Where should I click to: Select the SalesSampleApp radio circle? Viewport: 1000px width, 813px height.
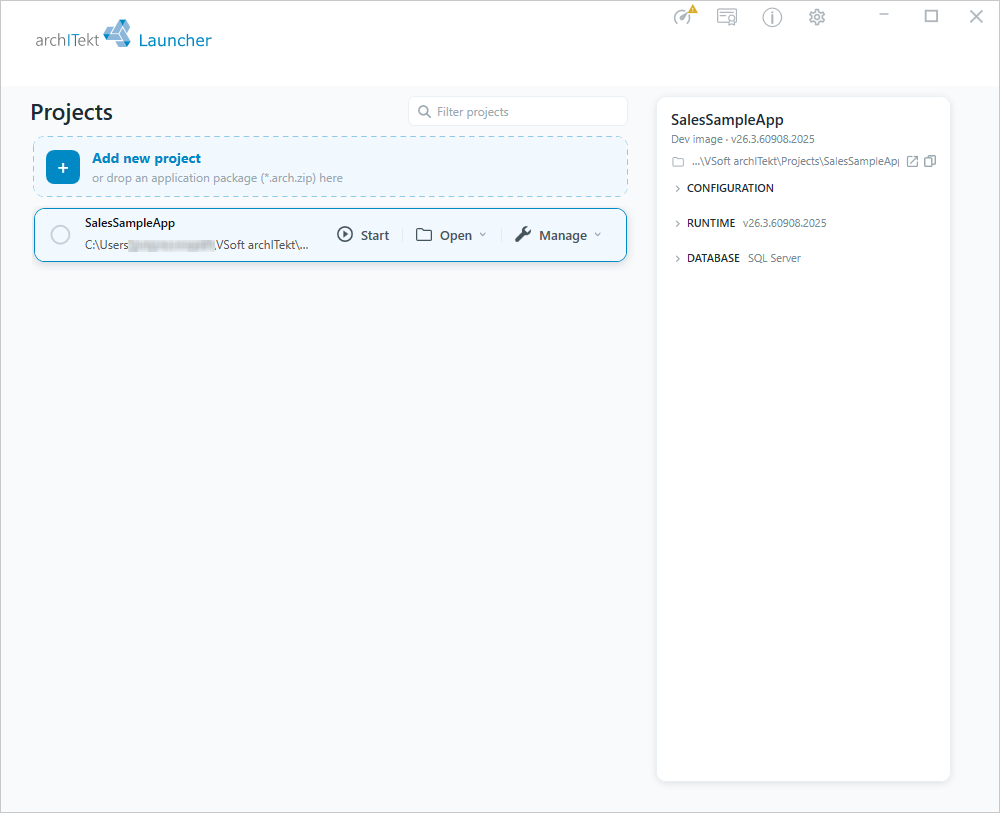(61, 235)
